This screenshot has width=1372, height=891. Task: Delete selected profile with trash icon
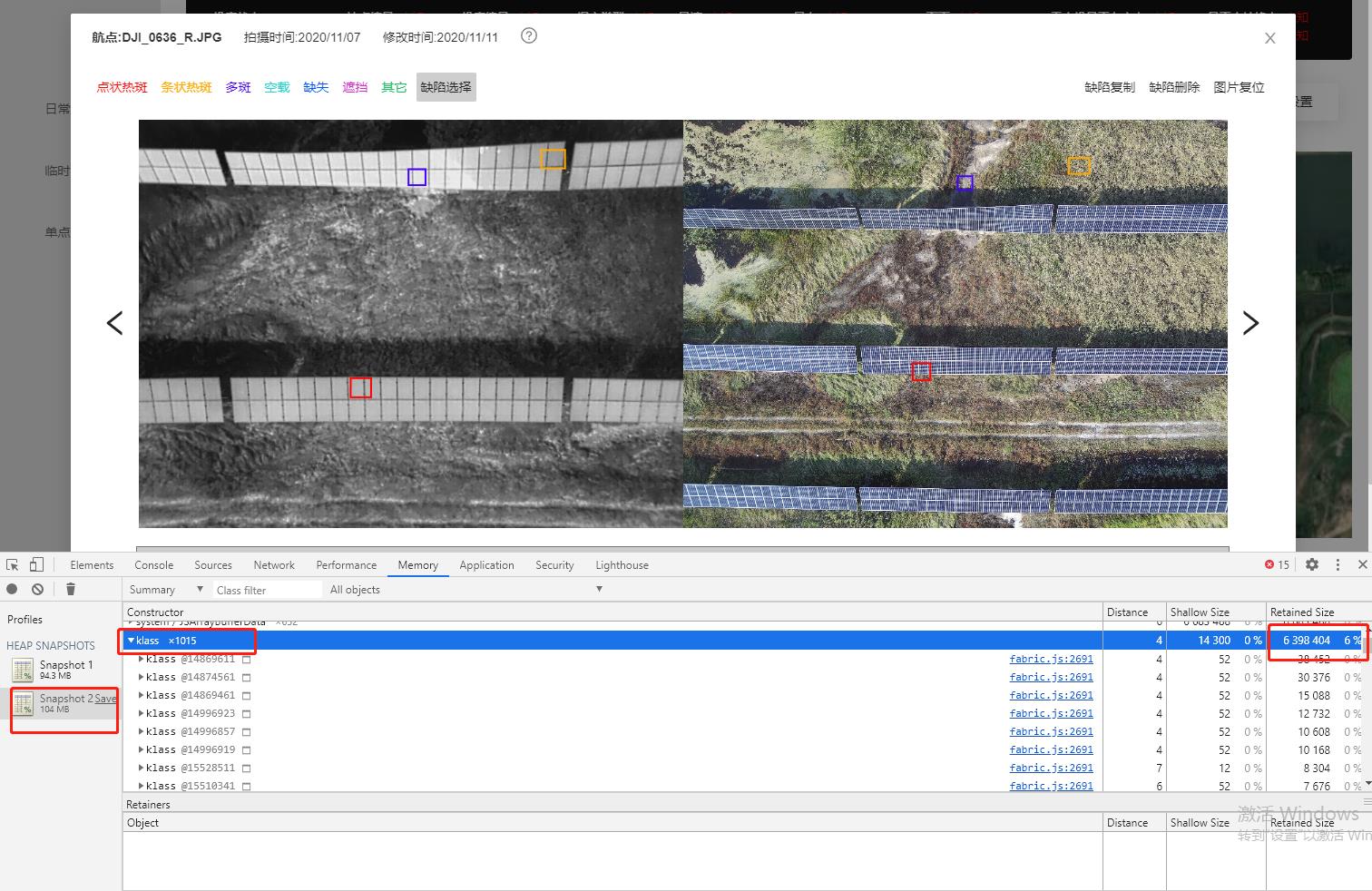[x=71, y=589]
